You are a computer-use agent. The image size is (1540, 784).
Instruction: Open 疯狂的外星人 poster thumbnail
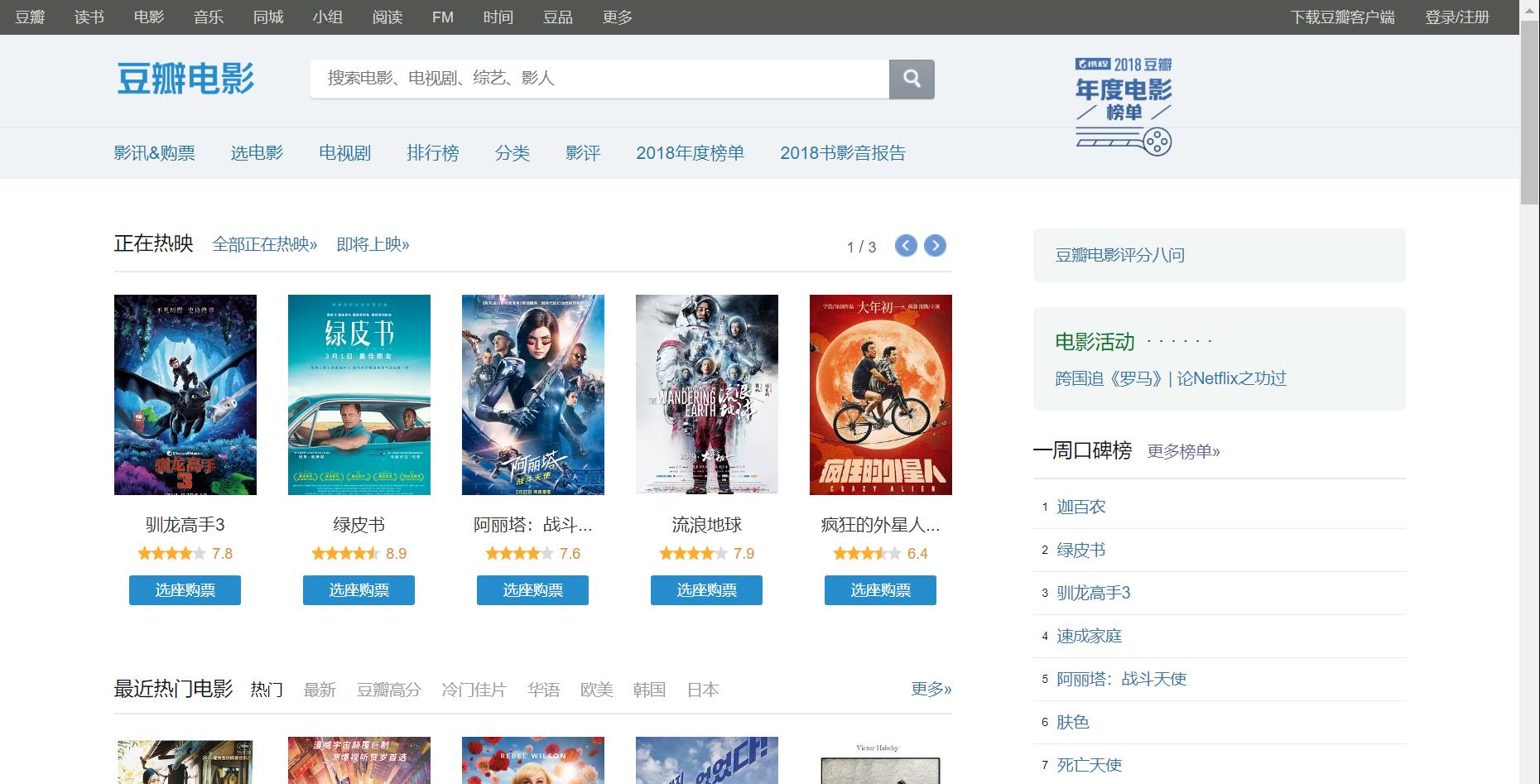(x=881, y=395)
